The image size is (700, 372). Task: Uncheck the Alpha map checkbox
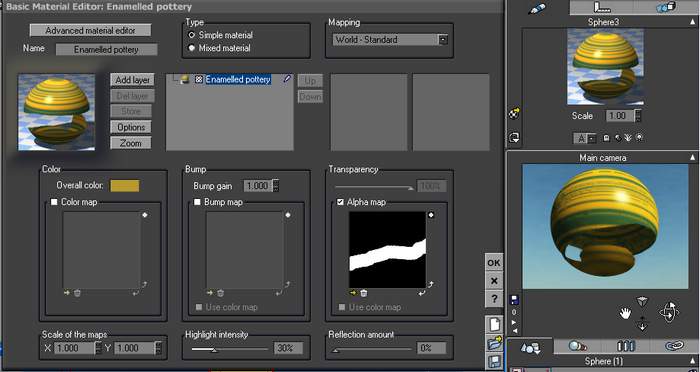(x=340, y=202)
